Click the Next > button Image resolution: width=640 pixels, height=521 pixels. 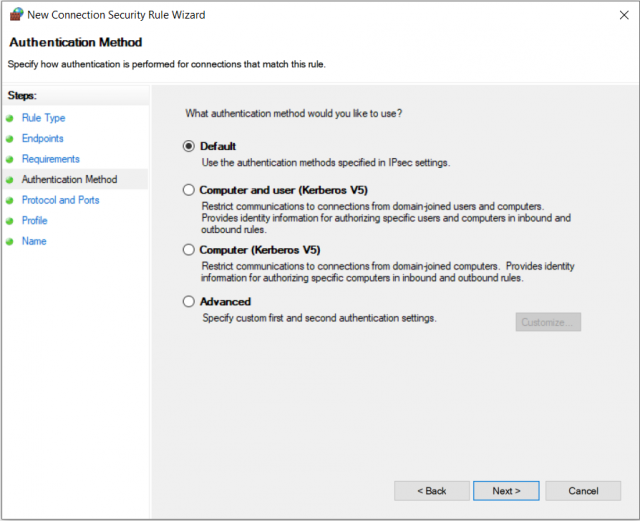506,491
